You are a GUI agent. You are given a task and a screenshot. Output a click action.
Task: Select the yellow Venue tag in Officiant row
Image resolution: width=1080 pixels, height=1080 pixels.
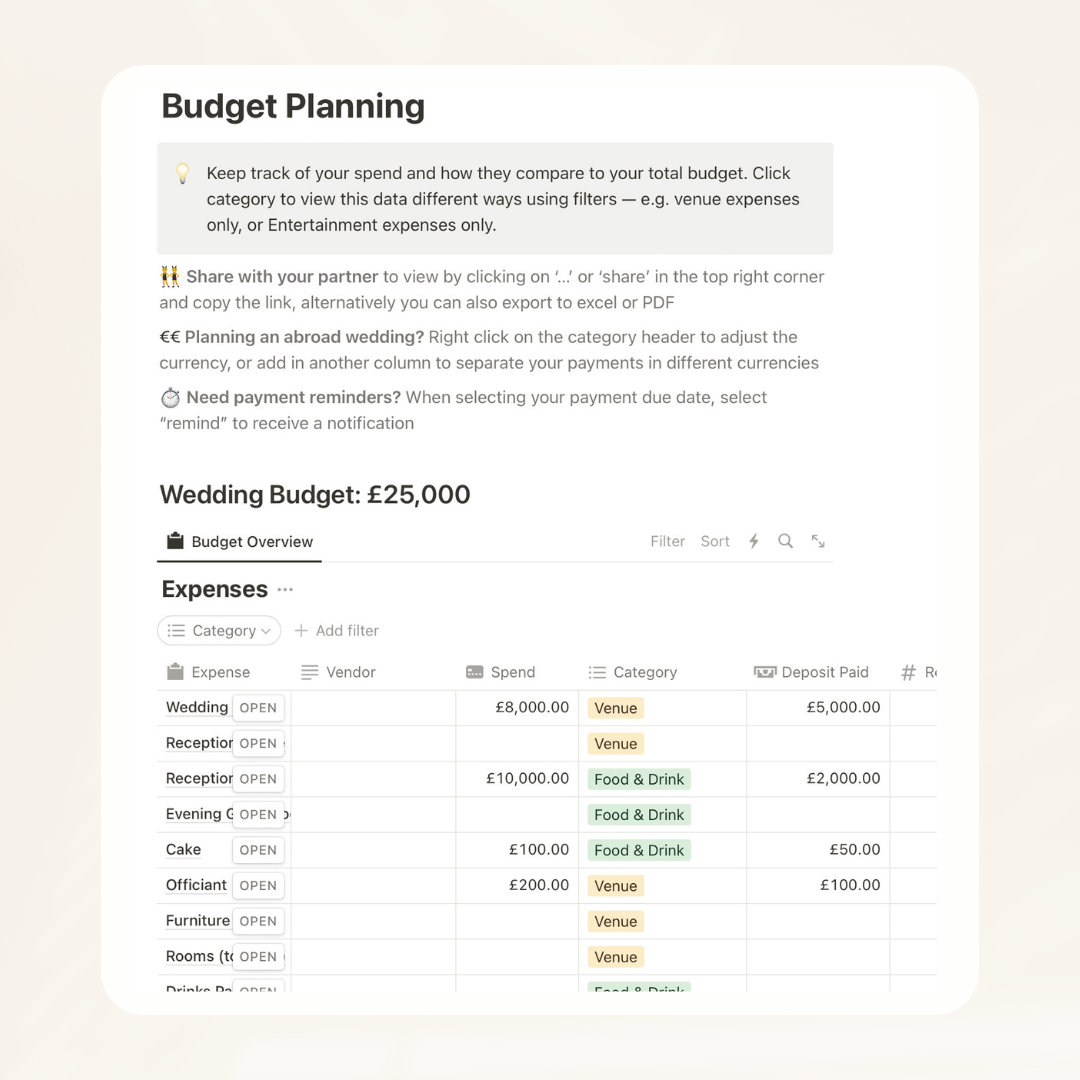click(615, 886)
